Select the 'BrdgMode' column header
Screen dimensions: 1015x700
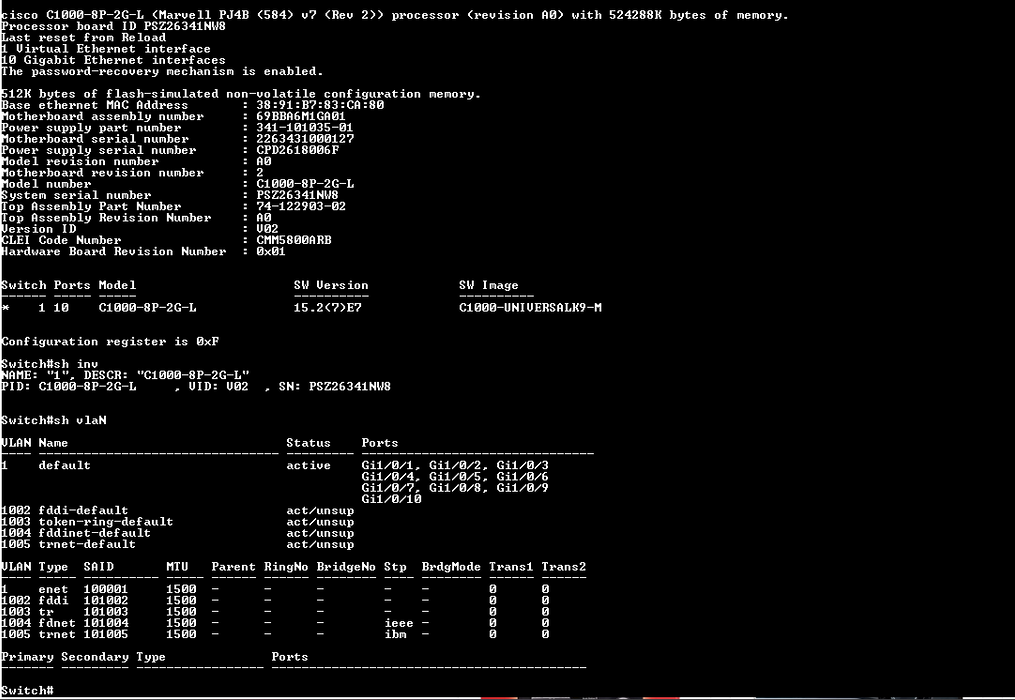[x=451, y=567]
